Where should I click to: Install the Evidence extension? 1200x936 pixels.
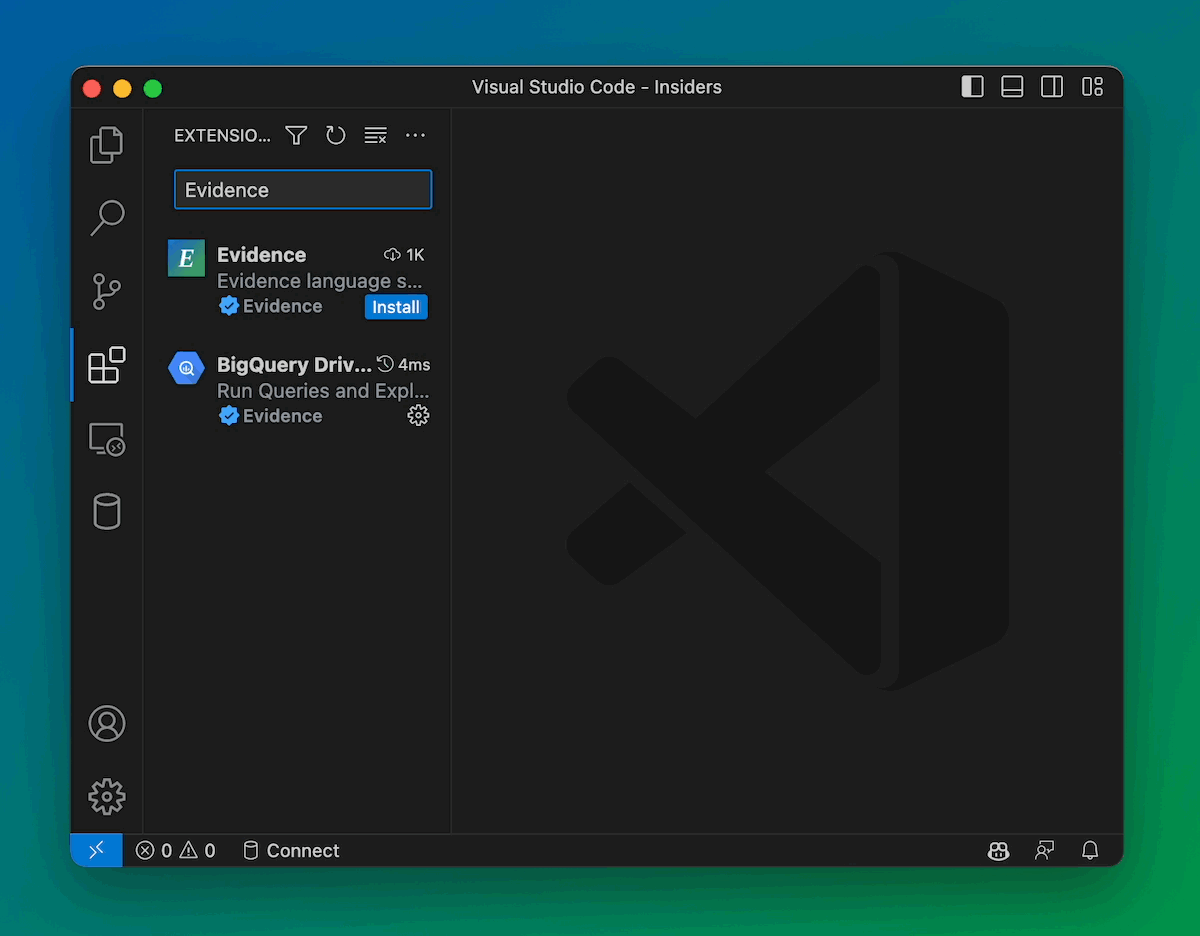pos(396,307)
